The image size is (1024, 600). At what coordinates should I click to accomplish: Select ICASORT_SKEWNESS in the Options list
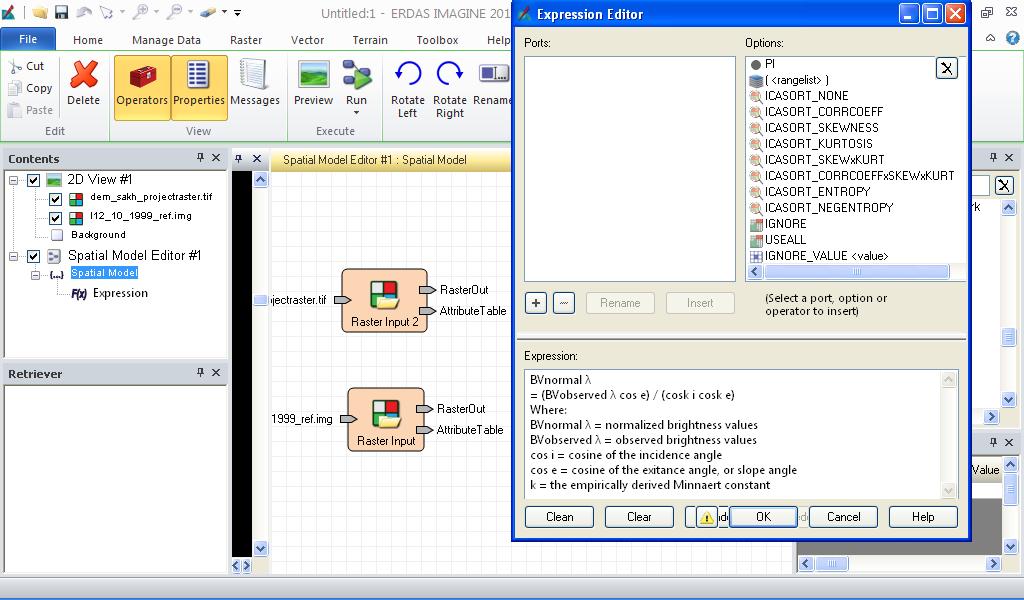[822, 128]
